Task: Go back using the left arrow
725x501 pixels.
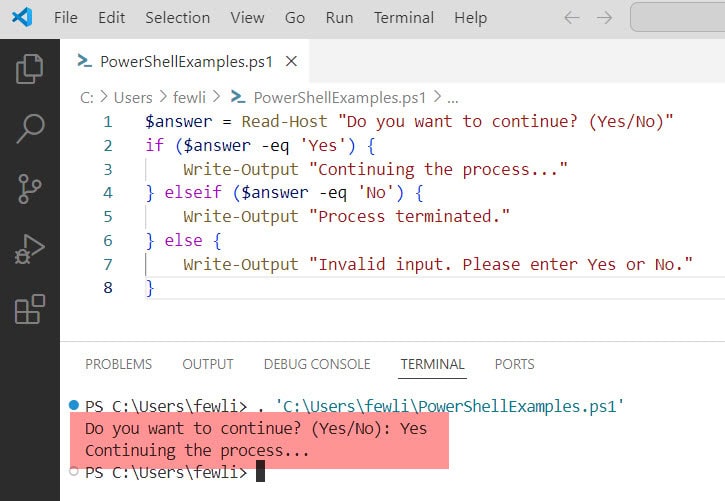Action: point(572,18)
